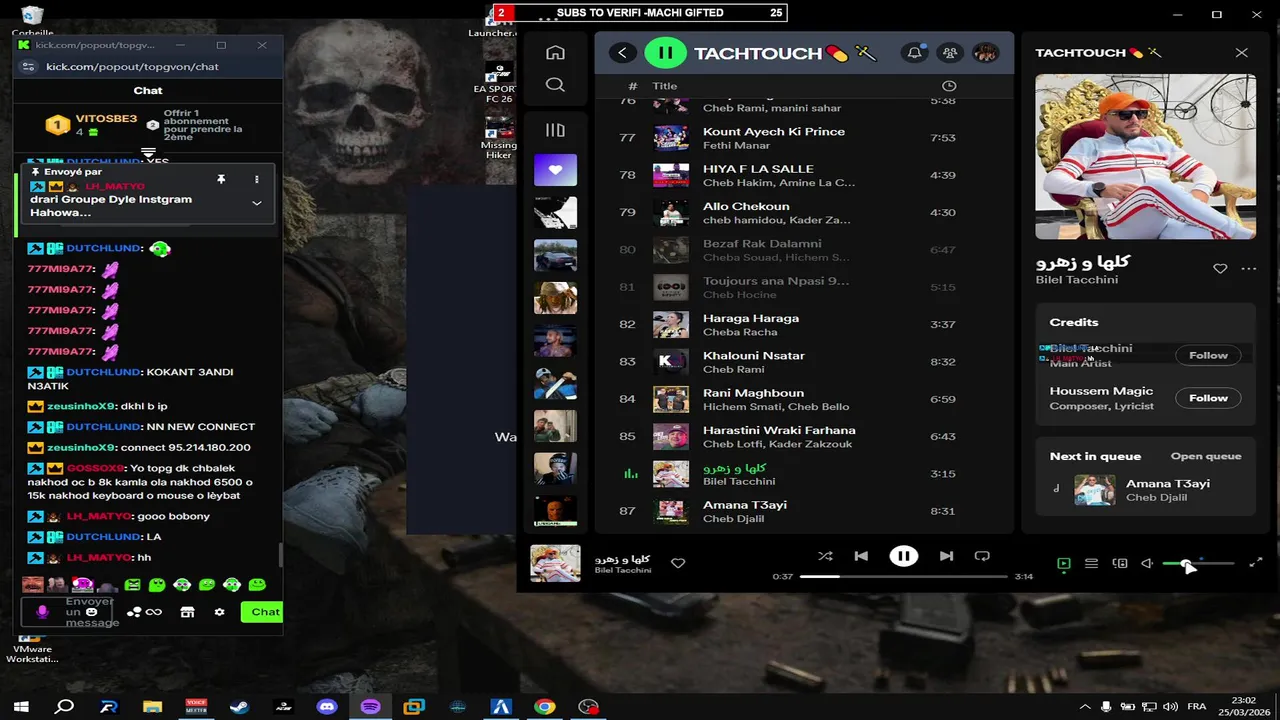
Task: Close the Now Playing panel
Action: tap(1241, 53)
